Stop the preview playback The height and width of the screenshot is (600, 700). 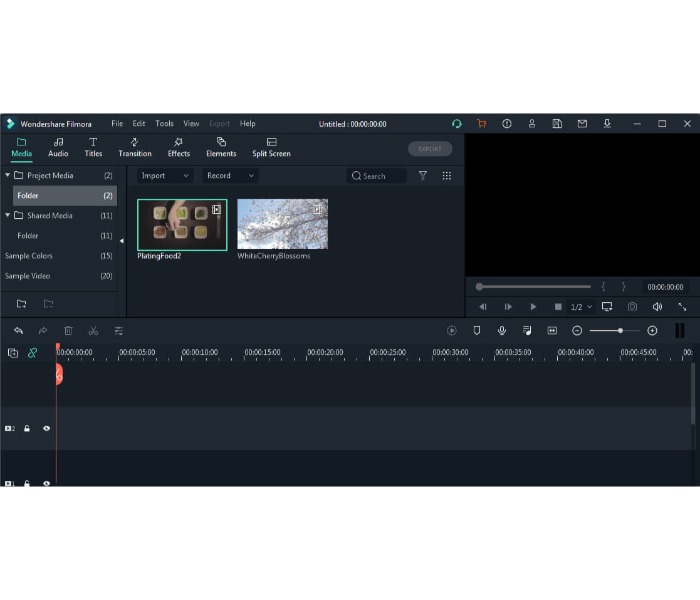pyautogui.click(x=558, y=307)
